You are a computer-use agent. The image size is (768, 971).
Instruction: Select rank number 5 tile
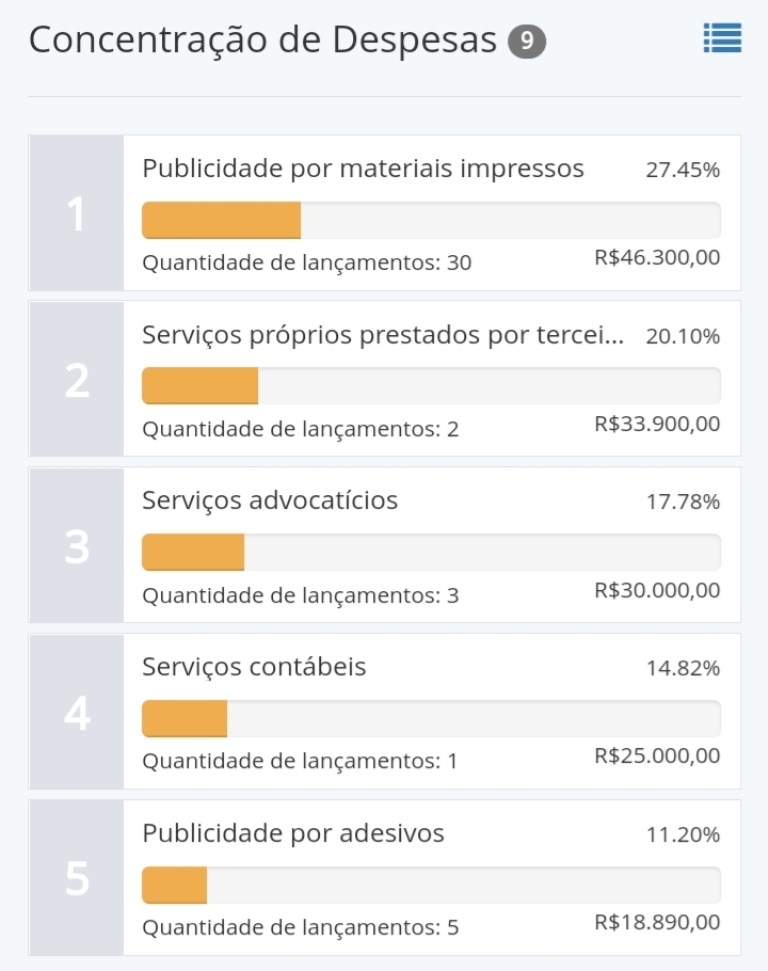(x=77, y=878)
